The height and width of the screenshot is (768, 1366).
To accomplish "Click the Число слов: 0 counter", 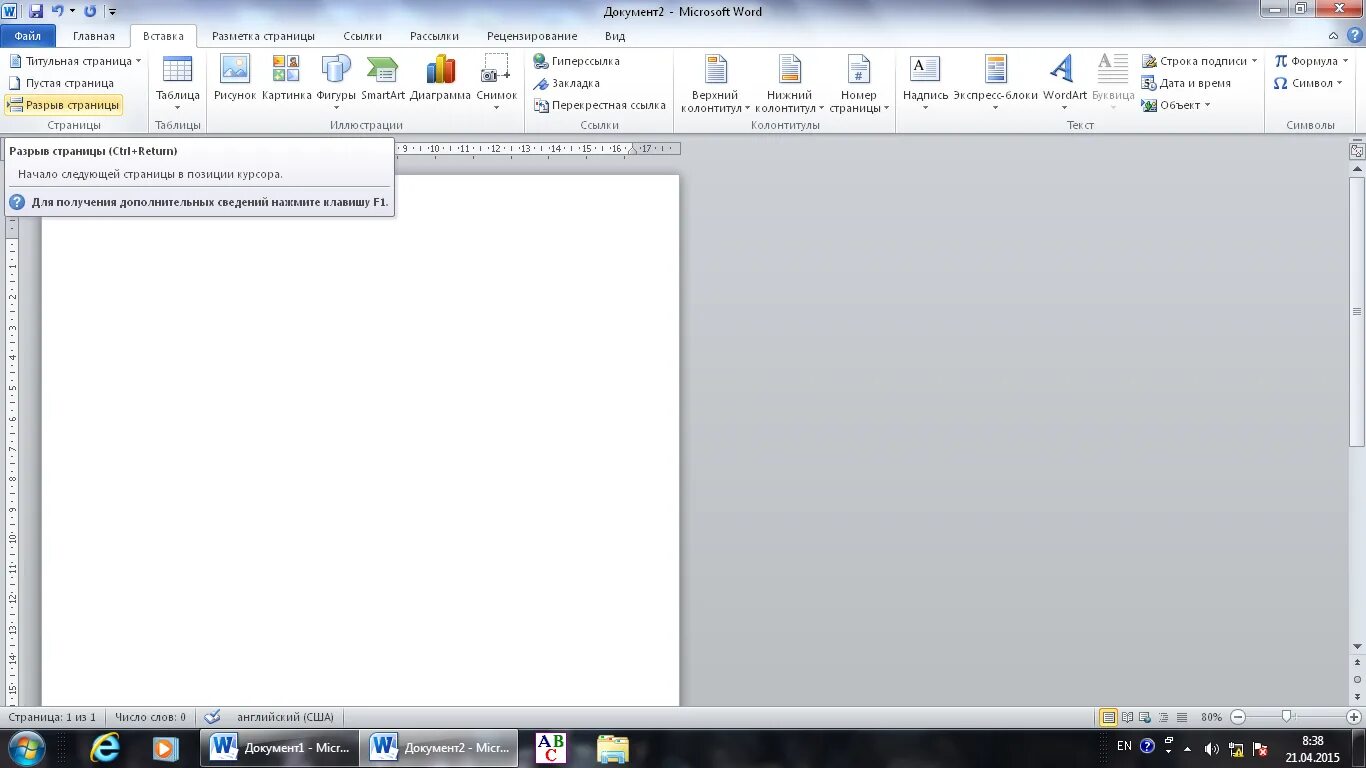I will (150, 717).
